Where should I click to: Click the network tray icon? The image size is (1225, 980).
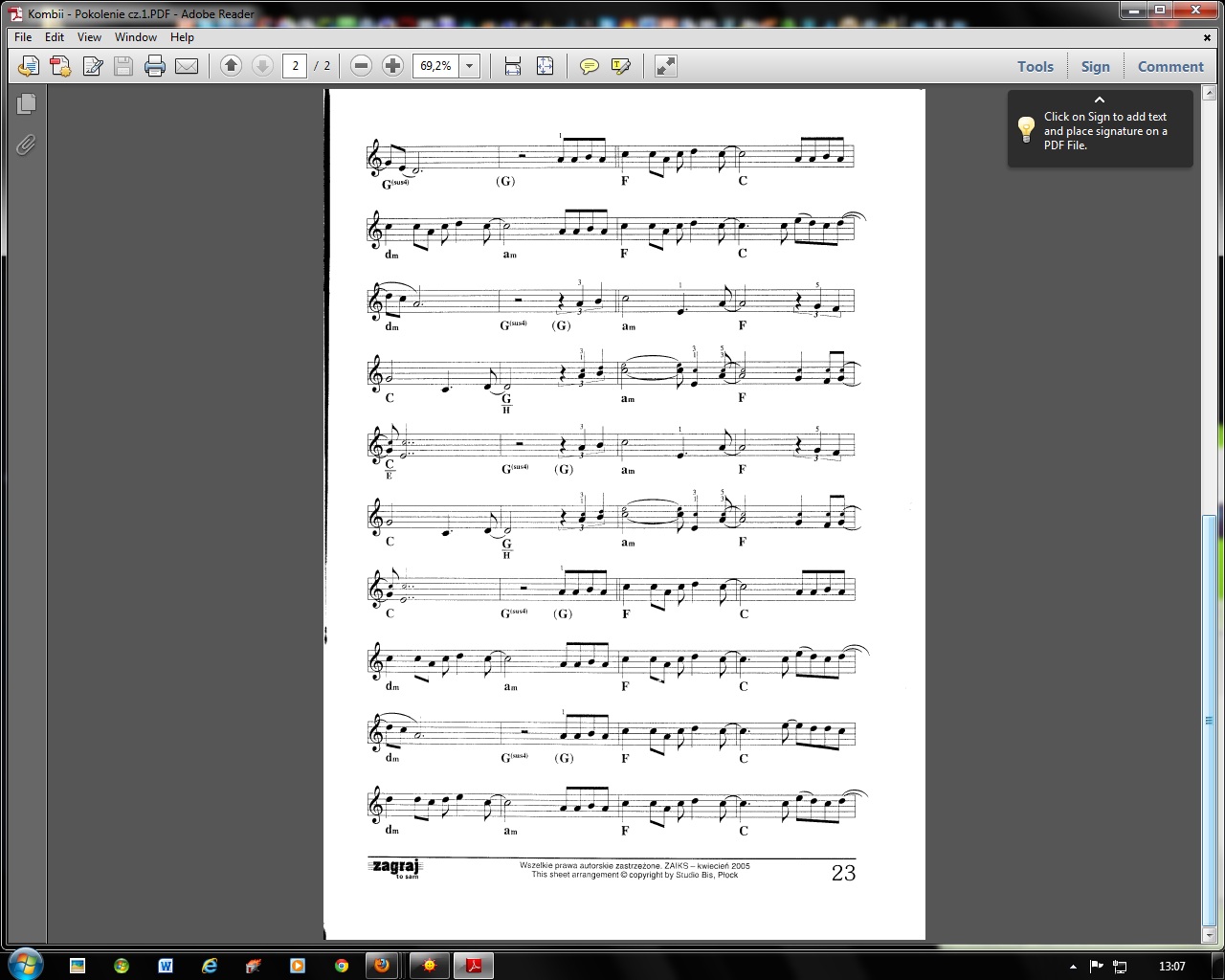[x=1120, y=967]
